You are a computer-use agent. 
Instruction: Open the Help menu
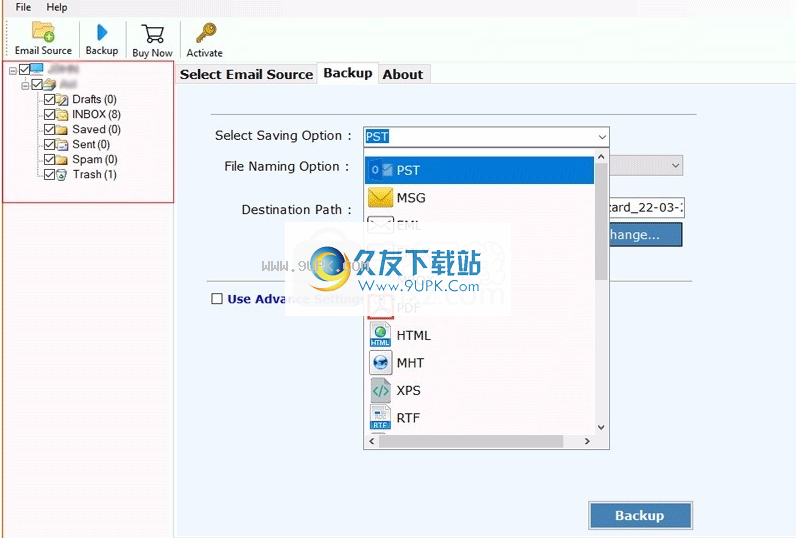57,7
